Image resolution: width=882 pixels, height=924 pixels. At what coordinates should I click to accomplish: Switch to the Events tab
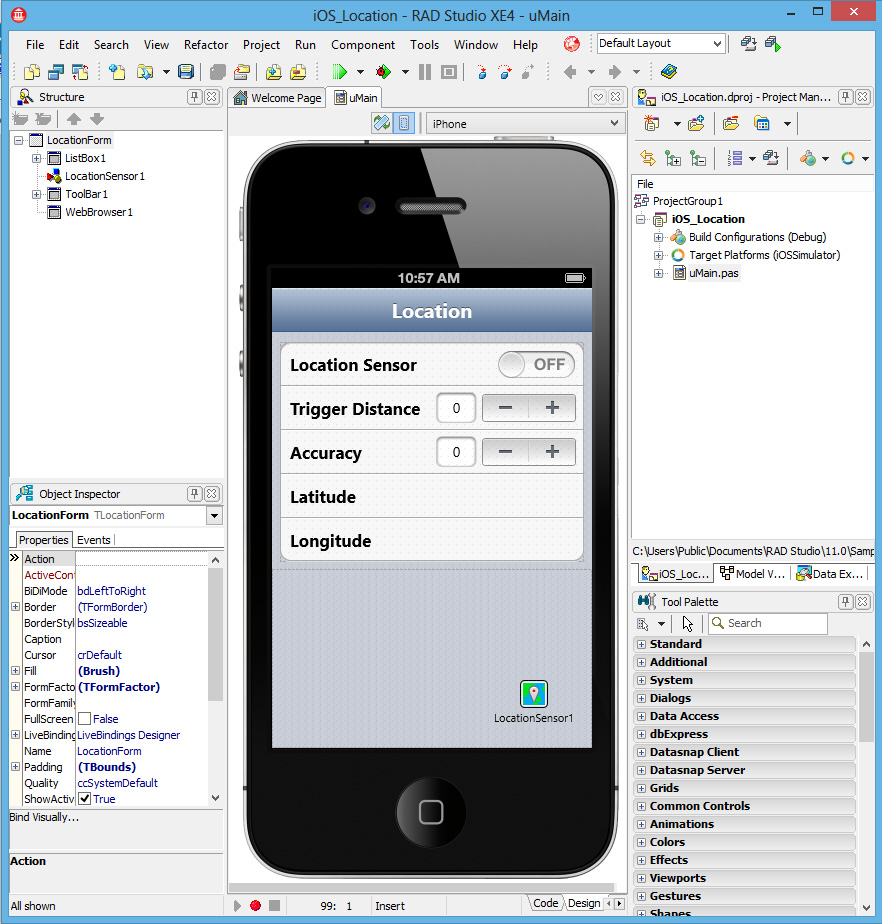[x=94, y=540]
